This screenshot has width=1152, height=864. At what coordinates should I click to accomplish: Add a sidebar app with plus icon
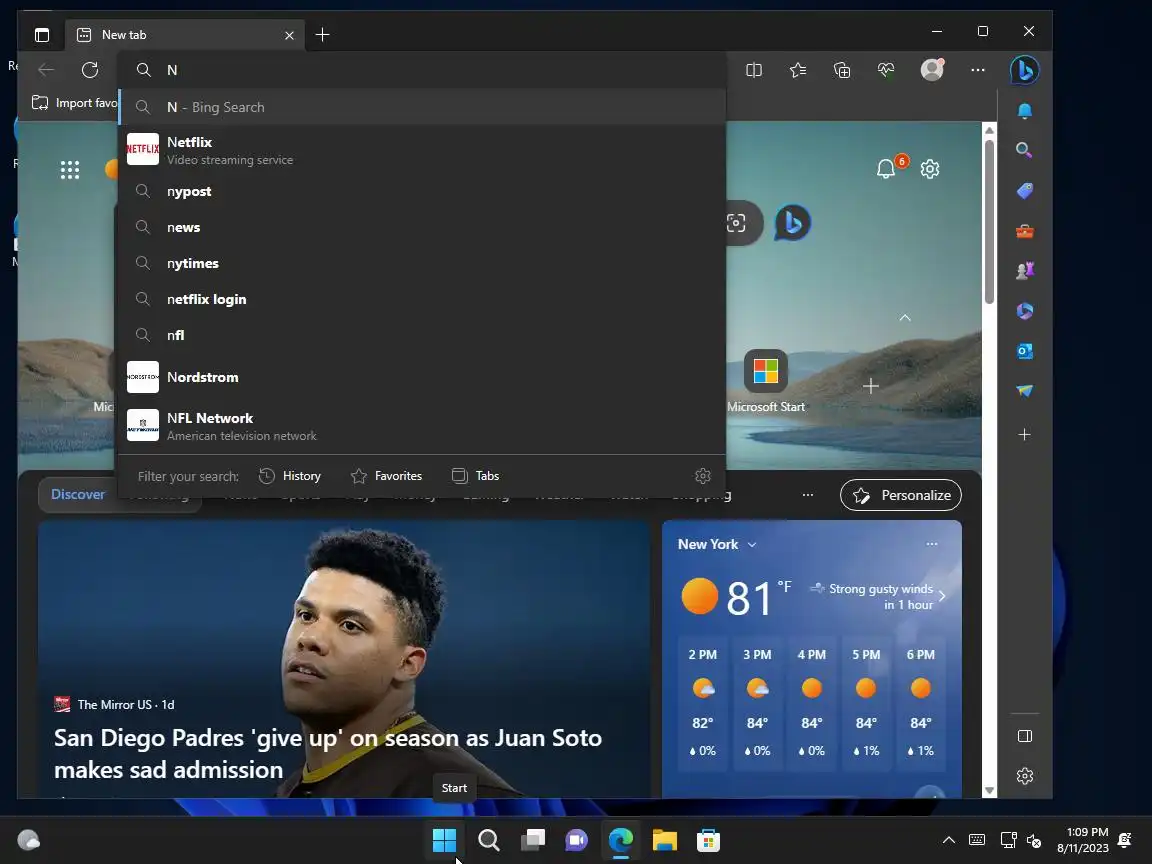click(x=1024, y=435)
